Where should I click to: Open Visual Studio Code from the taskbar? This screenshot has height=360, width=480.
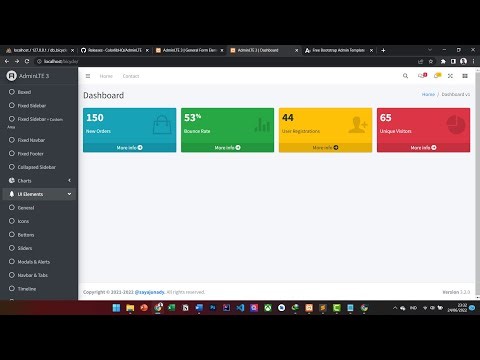point(240,308)
